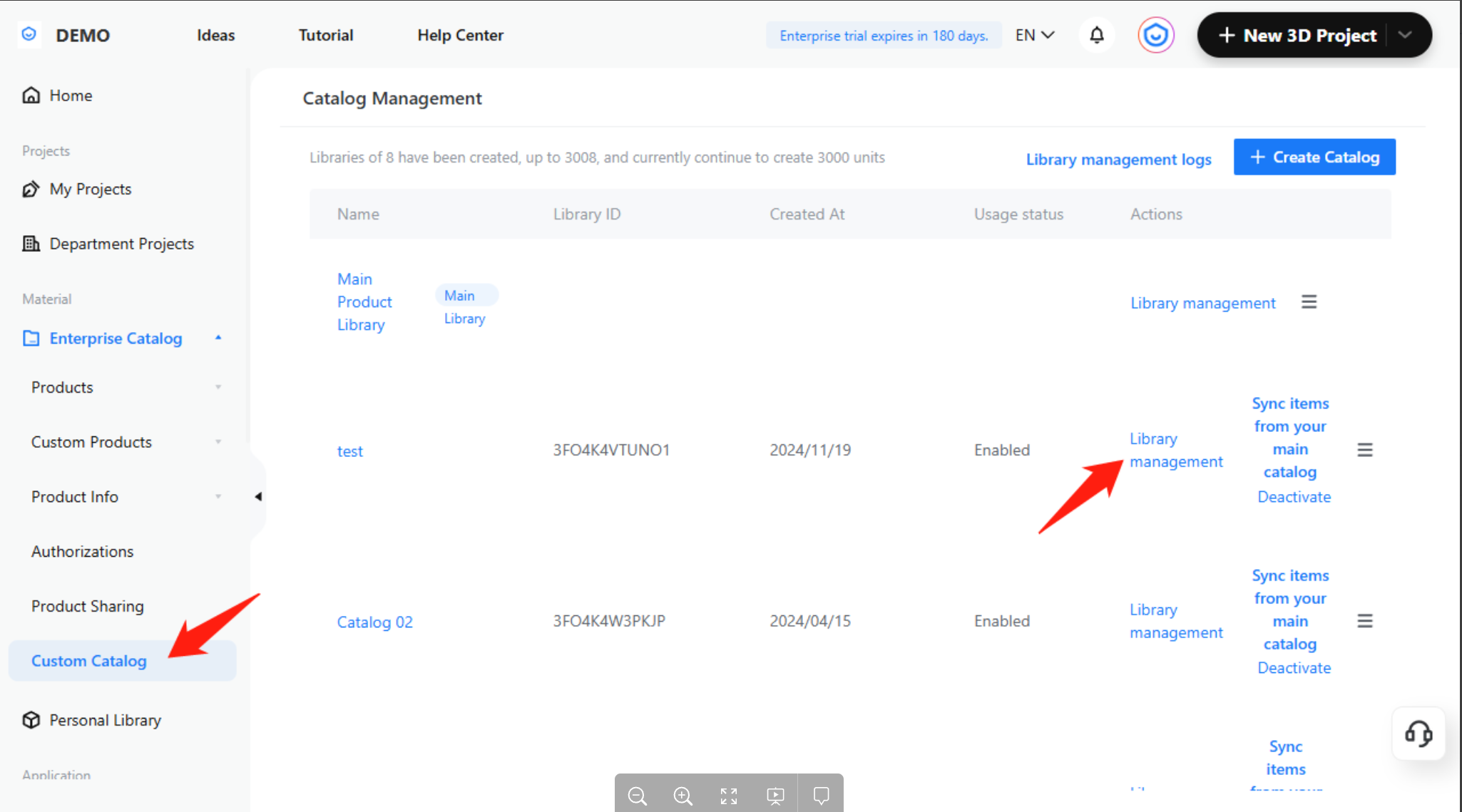Open hamburger menu for Main Product Library
Screen dimensions: 1462x812
(x=1309, y=302)
